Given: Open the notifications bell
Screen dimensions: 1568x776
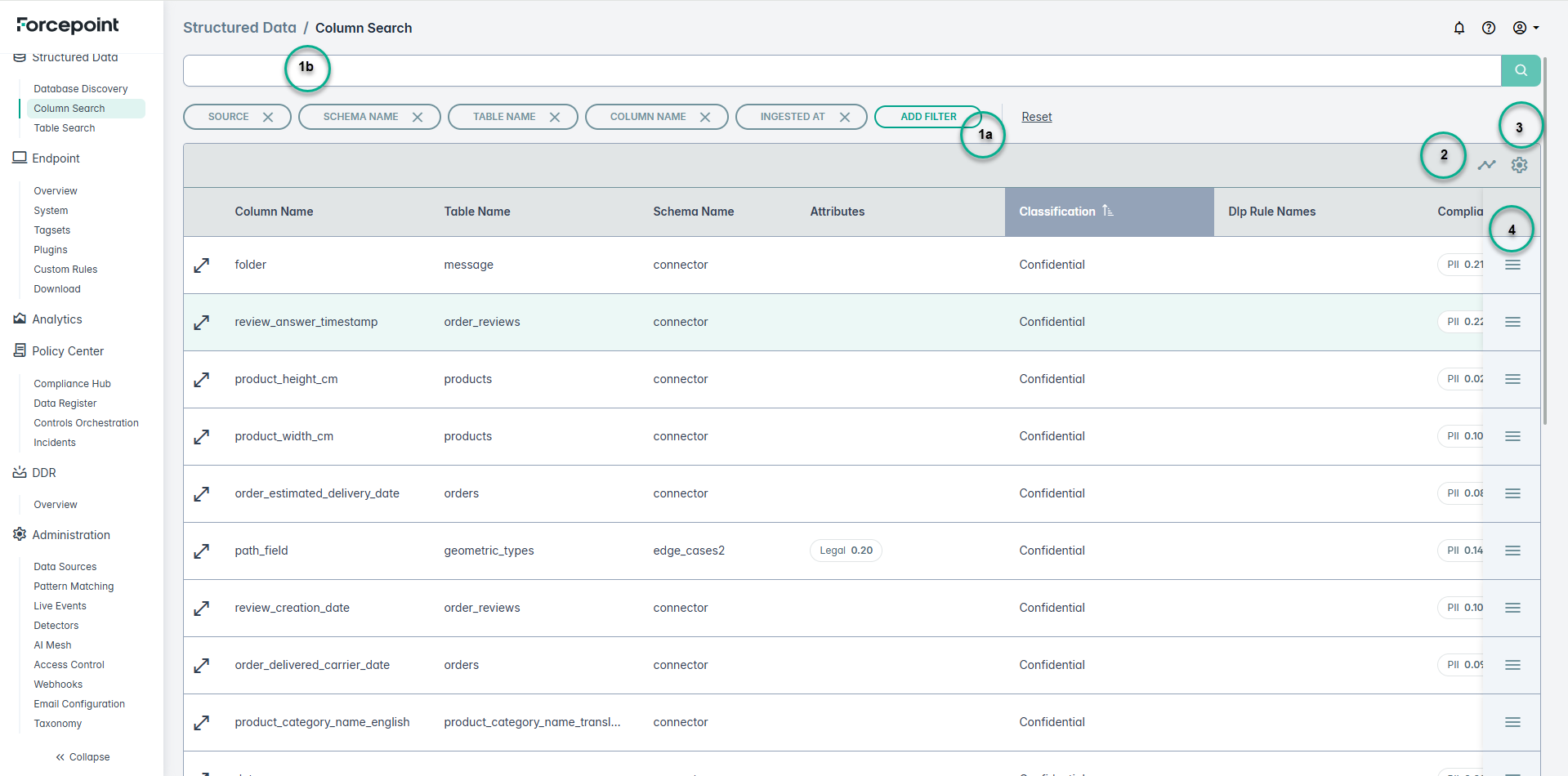Looking at the screenshot, I should [1459, 28].
